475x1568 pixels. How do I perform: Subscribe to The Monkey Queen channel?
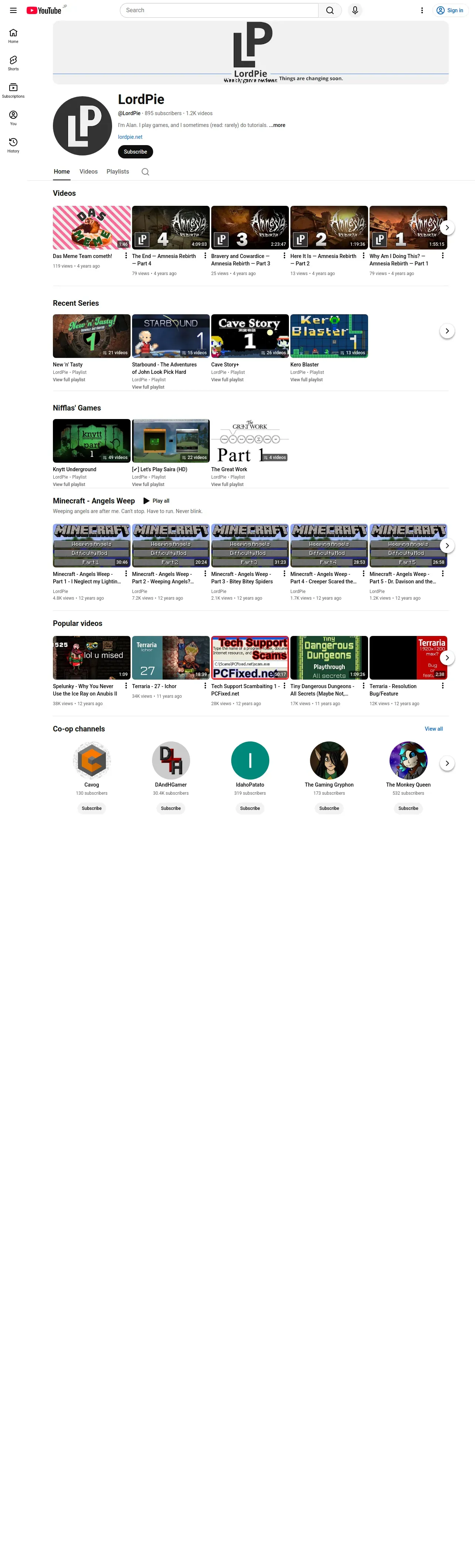pos(408,808)
